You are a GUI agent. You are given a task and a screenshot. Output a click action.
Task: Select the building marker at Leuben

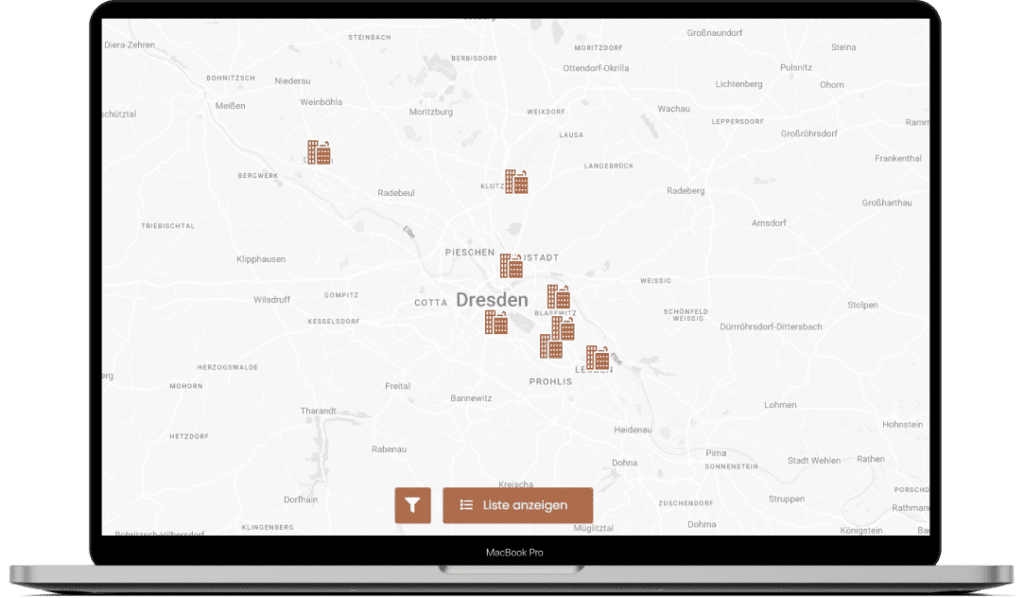pyautogui.click(x=598, y=358)
